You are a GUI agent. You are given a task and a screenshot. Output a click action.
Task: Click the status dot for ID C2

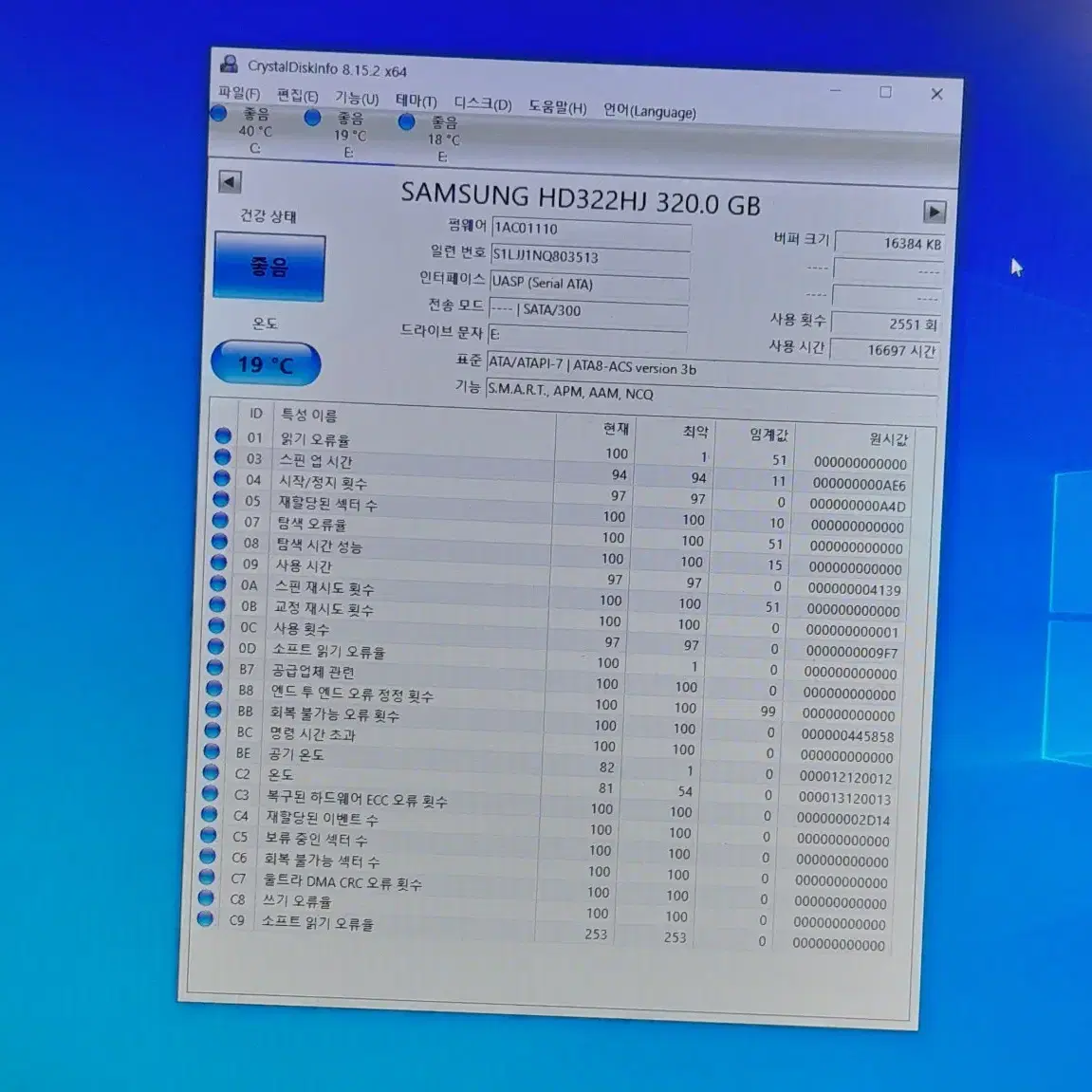pos(211,771)
